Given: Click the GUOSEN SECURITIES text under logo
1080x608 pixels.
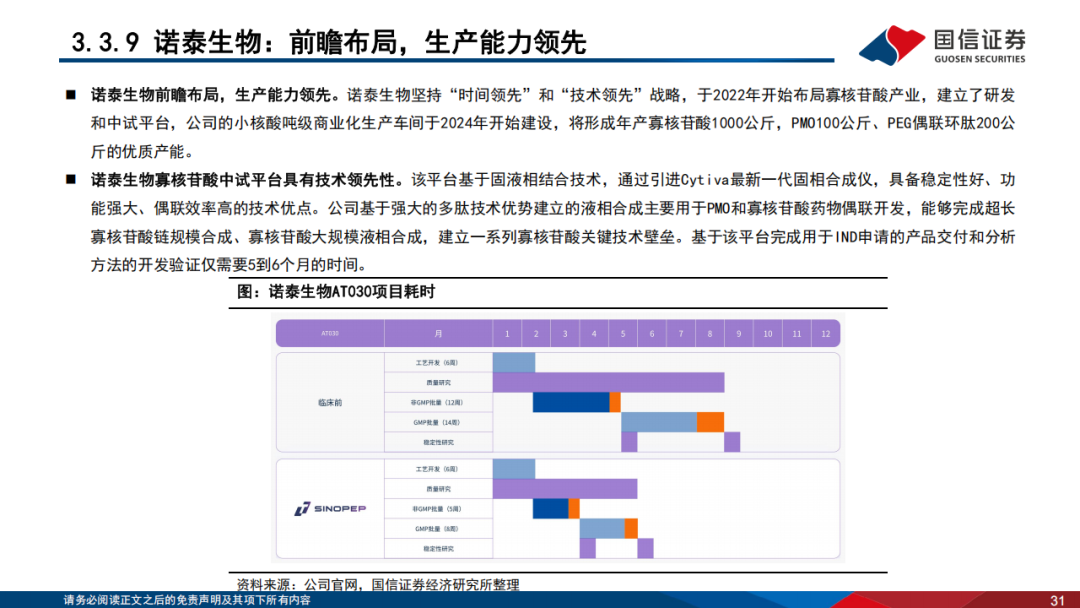Looking at the screenshot, I should click(979, 59).
